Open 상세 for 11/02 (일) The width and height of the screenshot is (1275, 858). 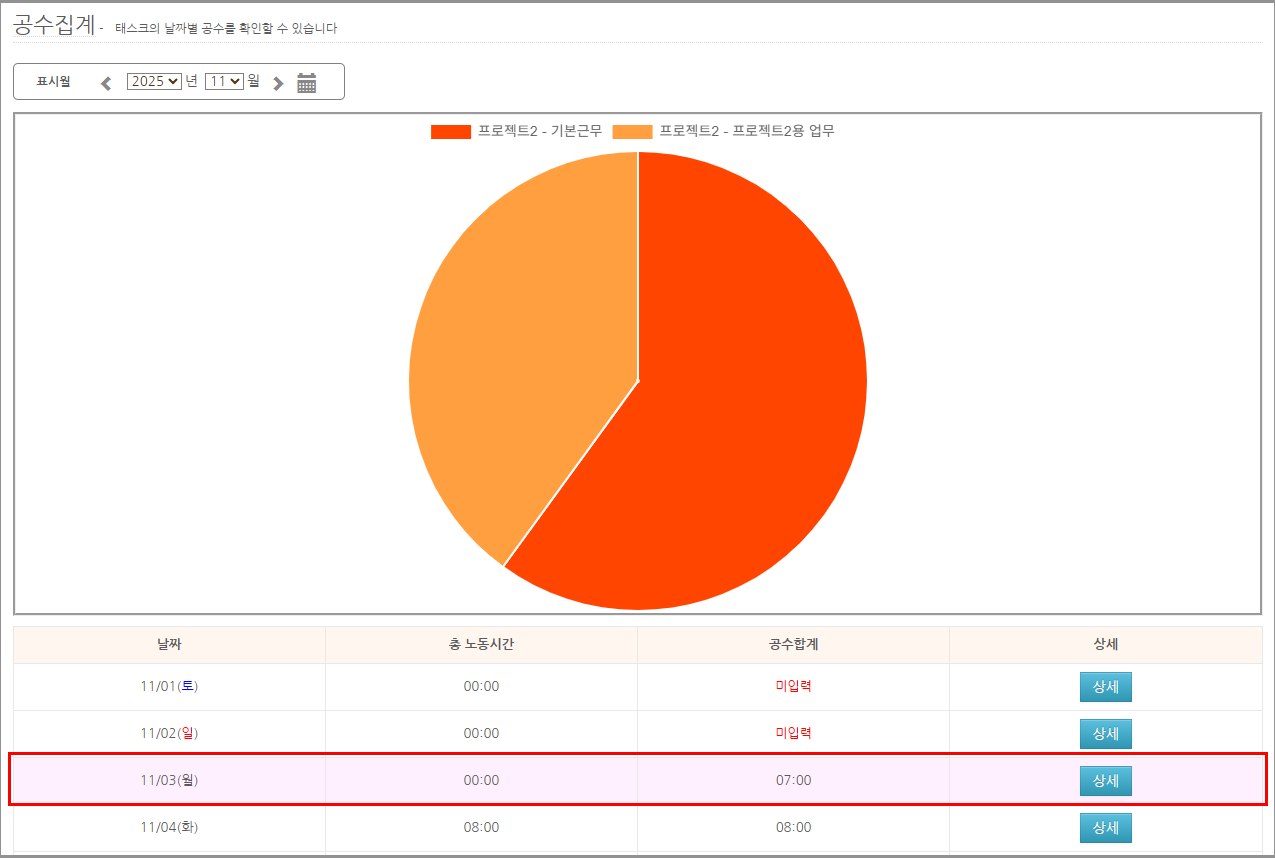[1105, 734]
